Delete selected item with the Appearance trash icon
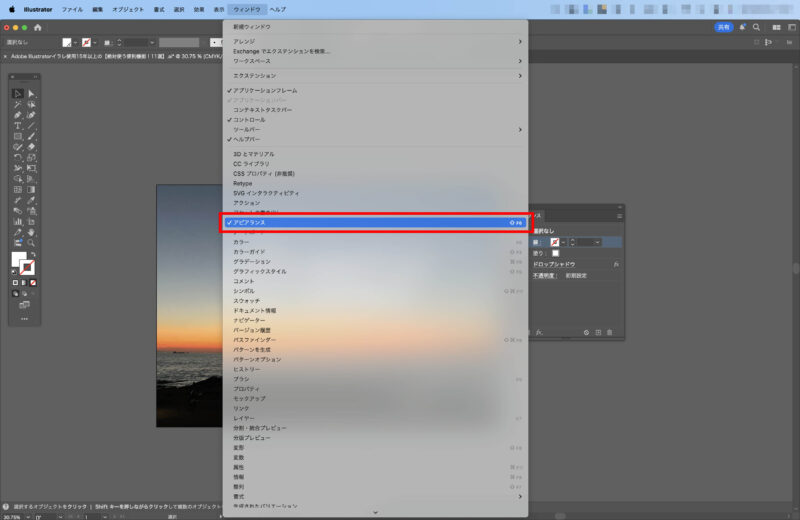 [x=611, y=332]
